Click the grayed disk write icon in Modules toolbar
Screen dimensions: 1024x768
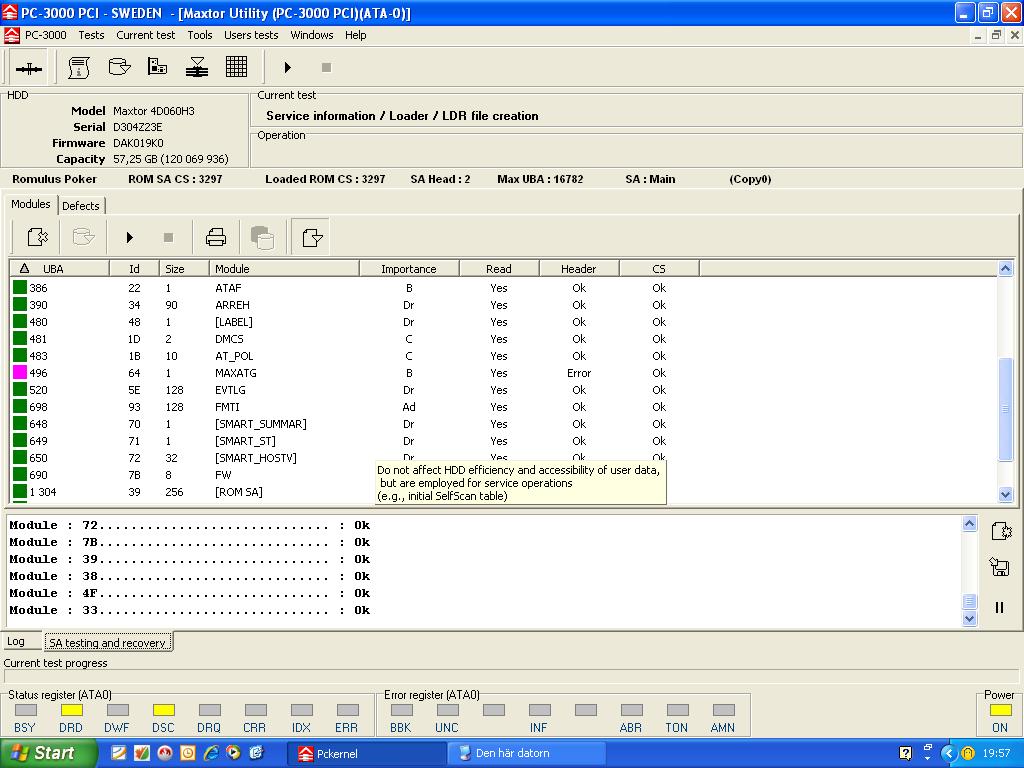click(84, 236)
